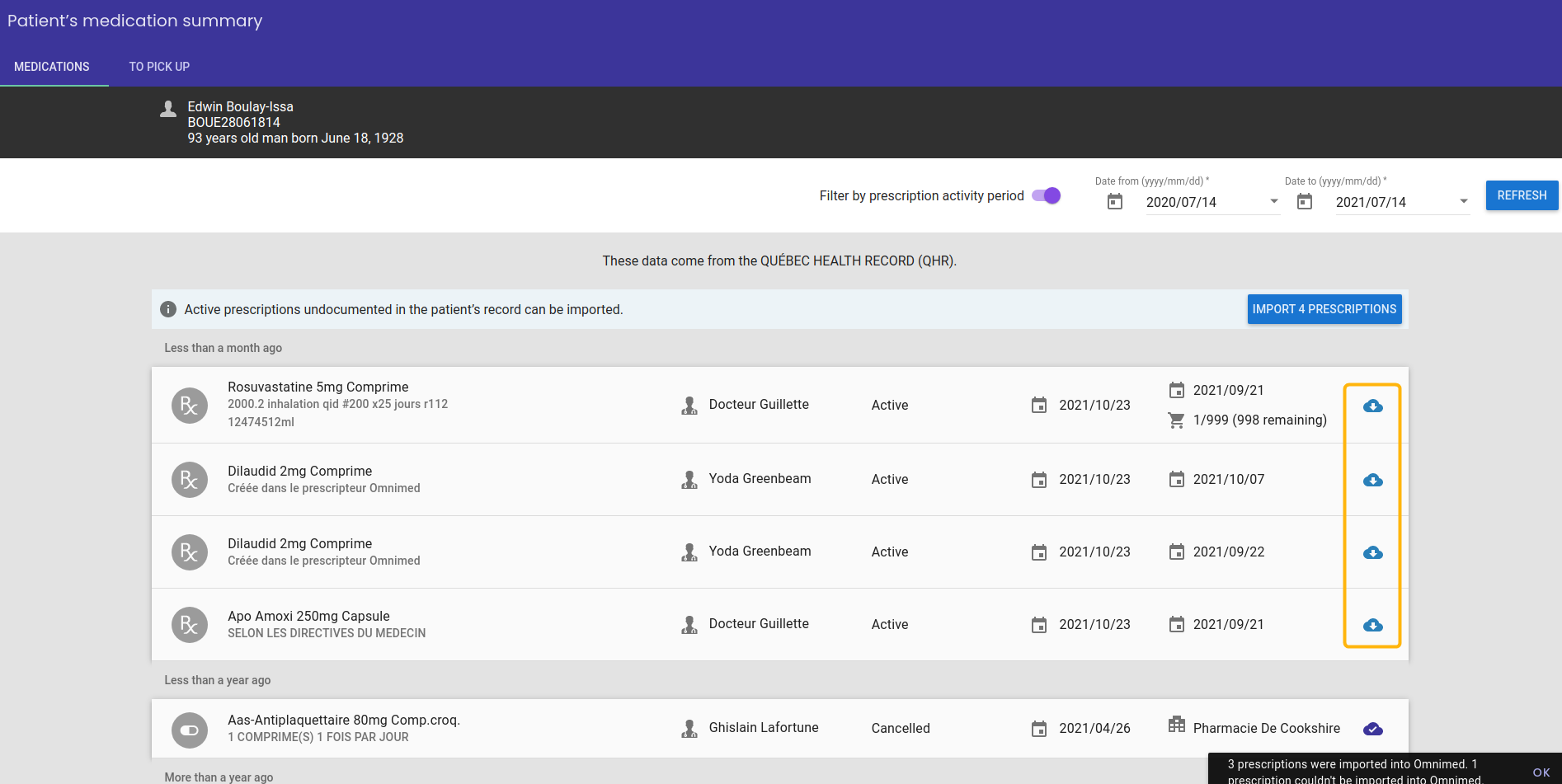Click the calendar icon beside 2021/10/07

point(1177,479)
